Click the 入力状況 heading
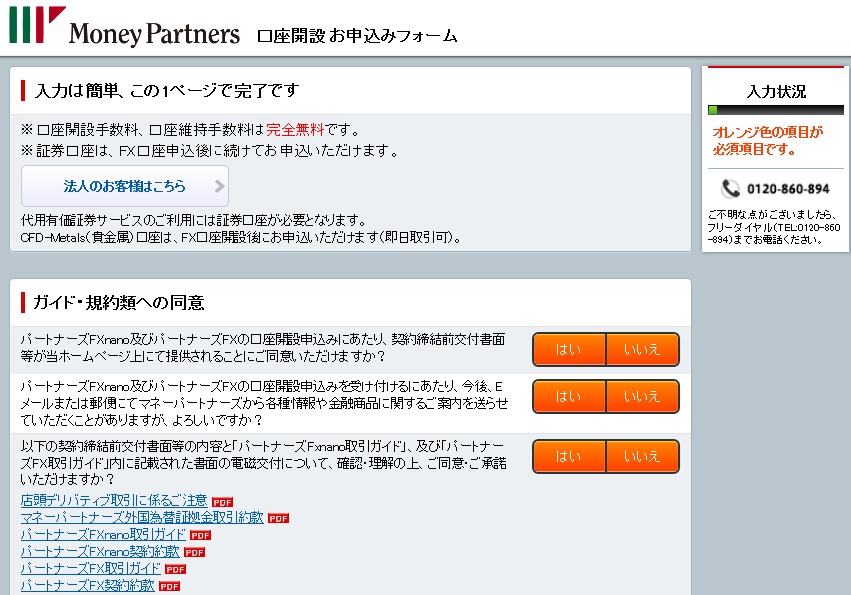 point(776,91)
